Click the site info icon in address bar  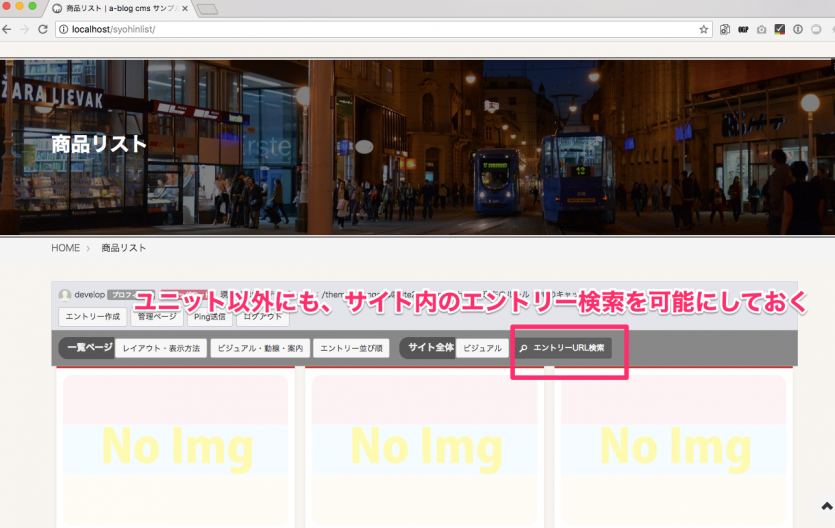pyautogui.click(x=63, y=29)
